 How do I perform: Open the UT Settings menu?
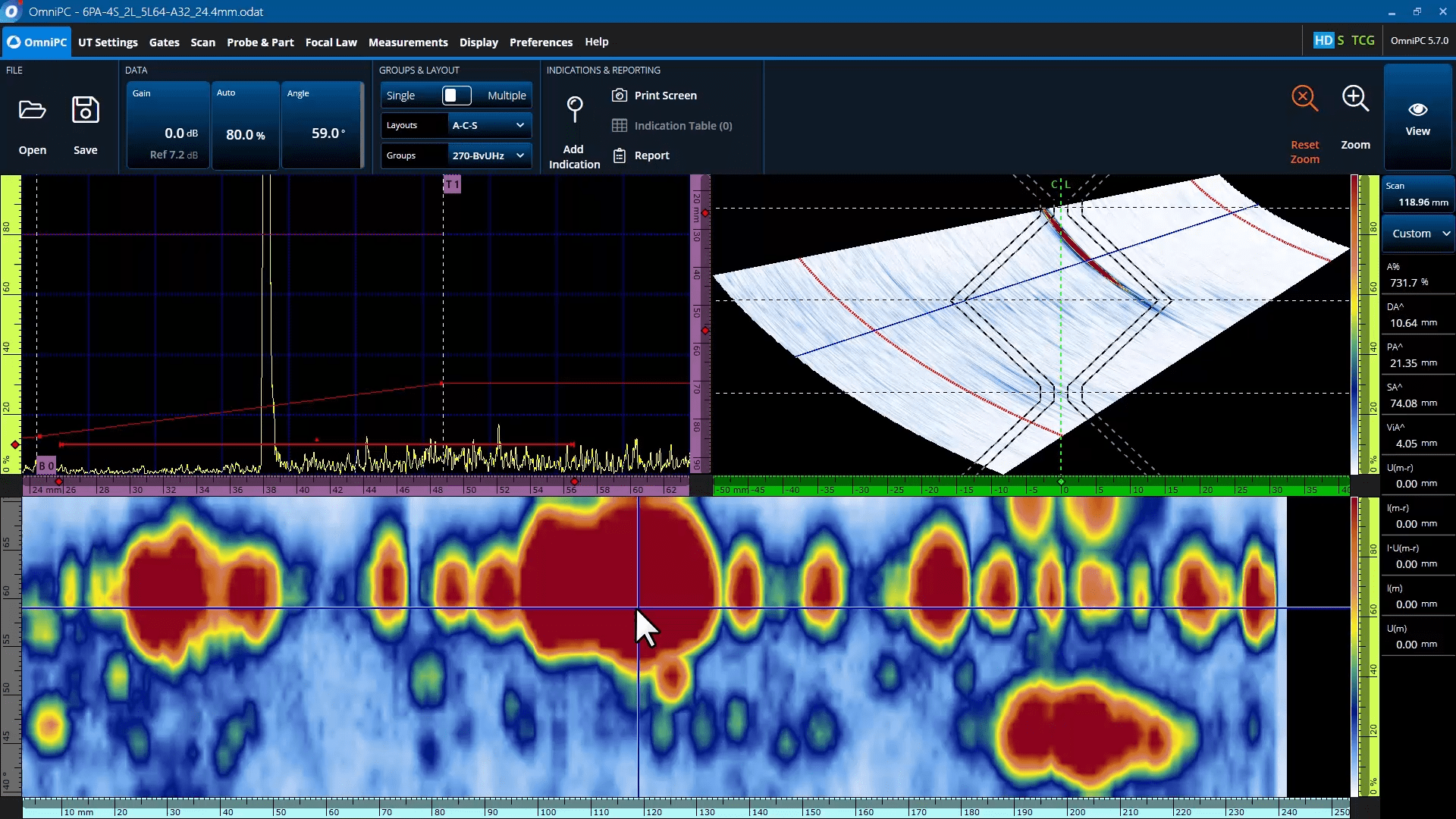click(108, 42)
